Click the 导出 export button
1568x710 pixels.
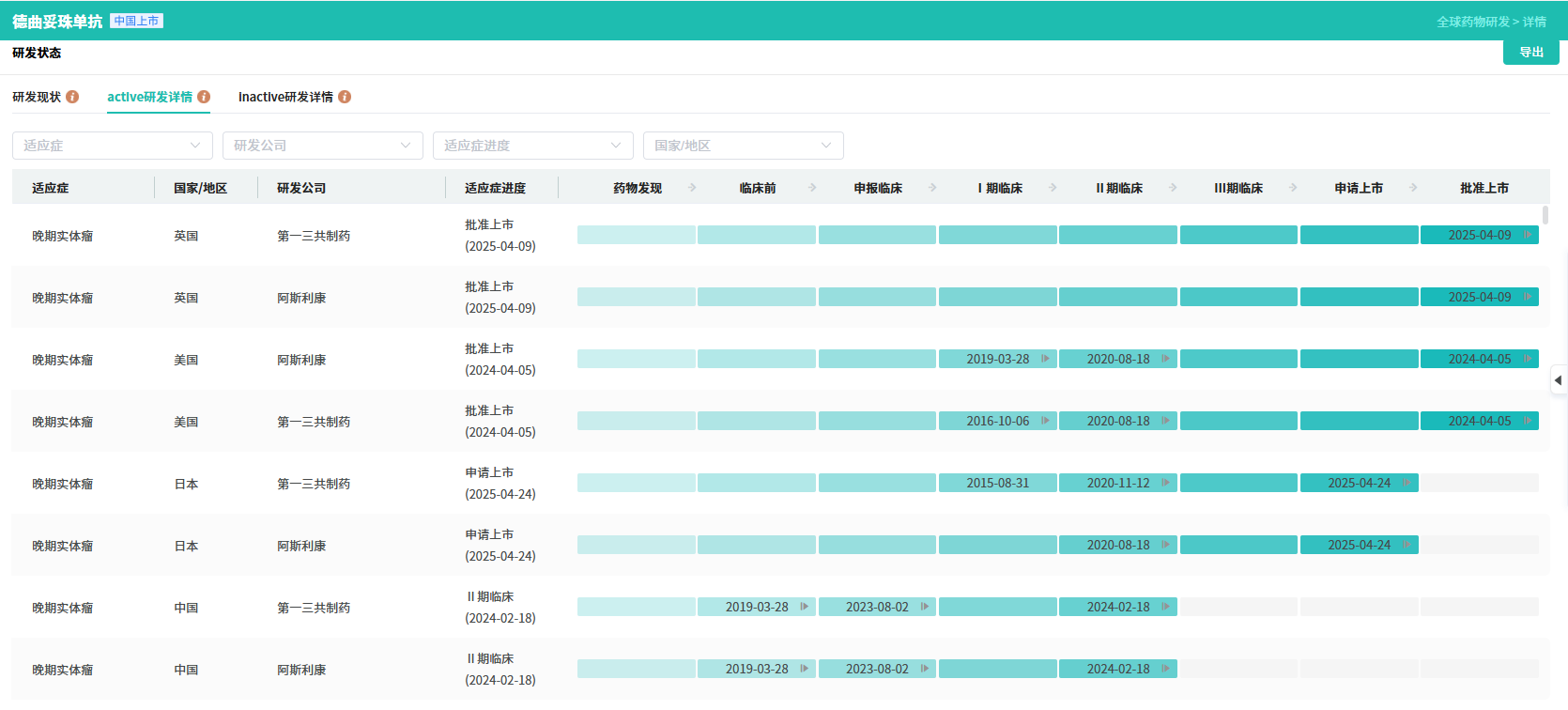(x=1530, y=53)
